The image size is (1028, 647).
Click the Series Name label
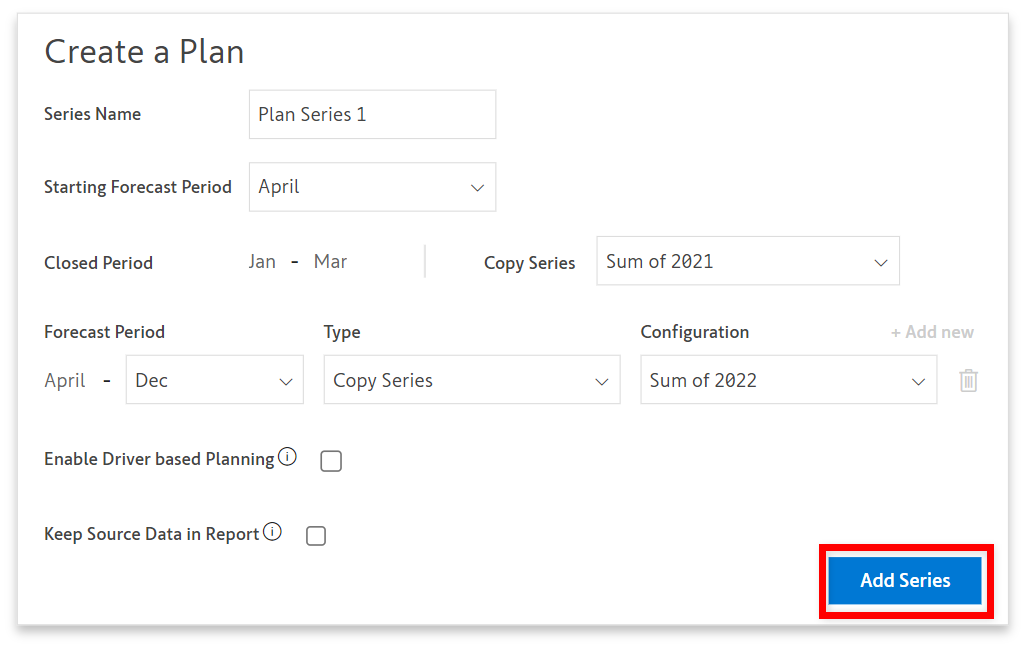pos(92,114)
